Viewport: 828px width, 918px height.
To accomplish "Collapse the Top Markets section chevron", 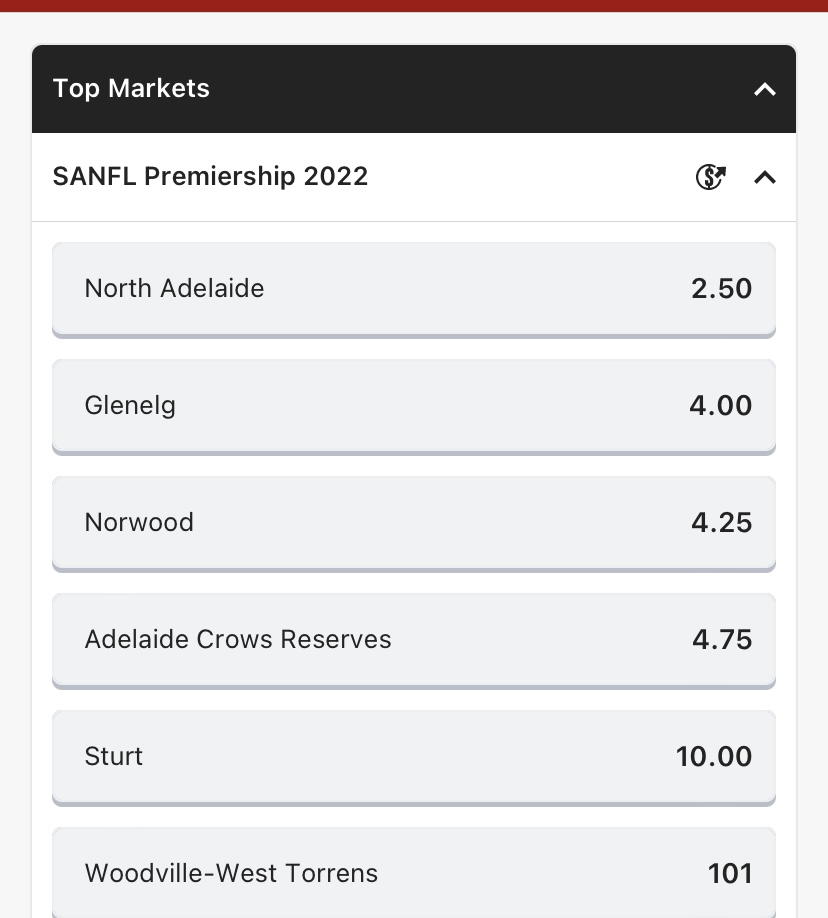I will (x=765, y=89).
